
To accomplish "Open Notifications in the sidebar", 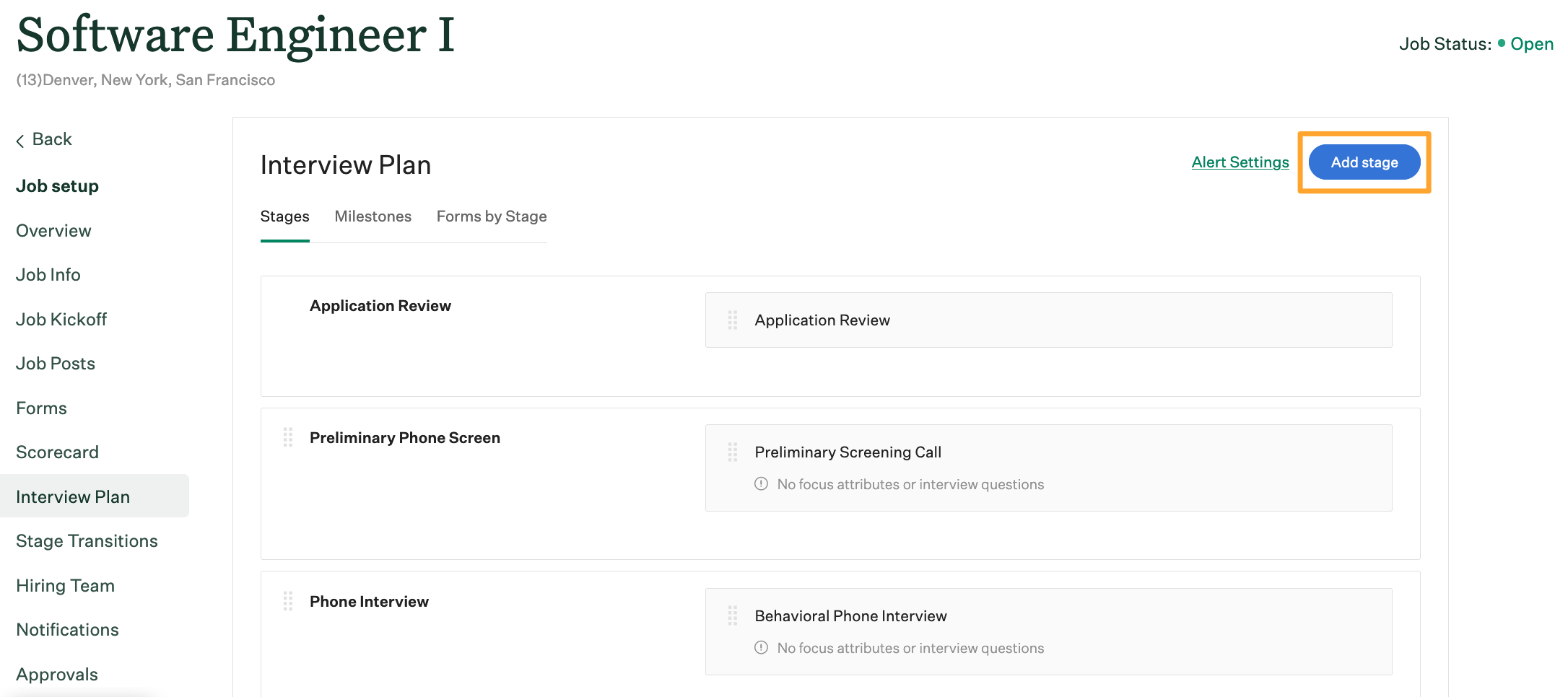I will [x=67, y=630].
